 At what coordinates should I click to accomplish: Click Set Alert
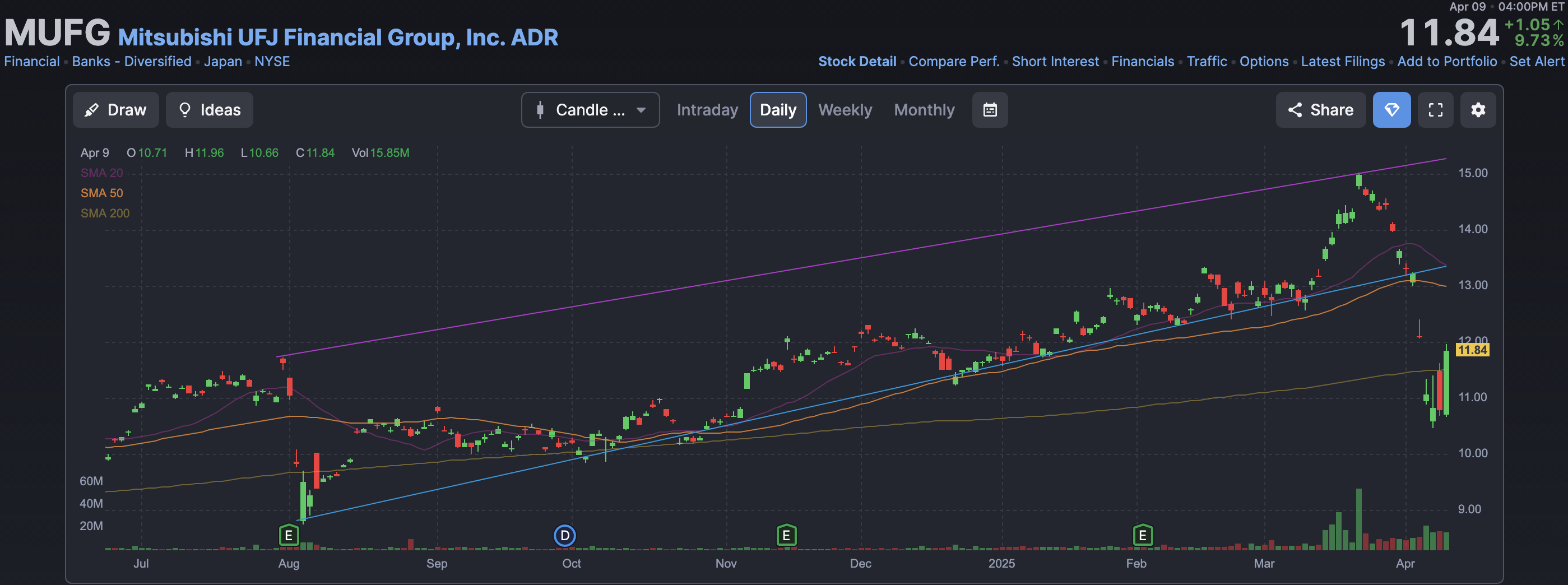pyautogui.click(x=1537, y=62)
